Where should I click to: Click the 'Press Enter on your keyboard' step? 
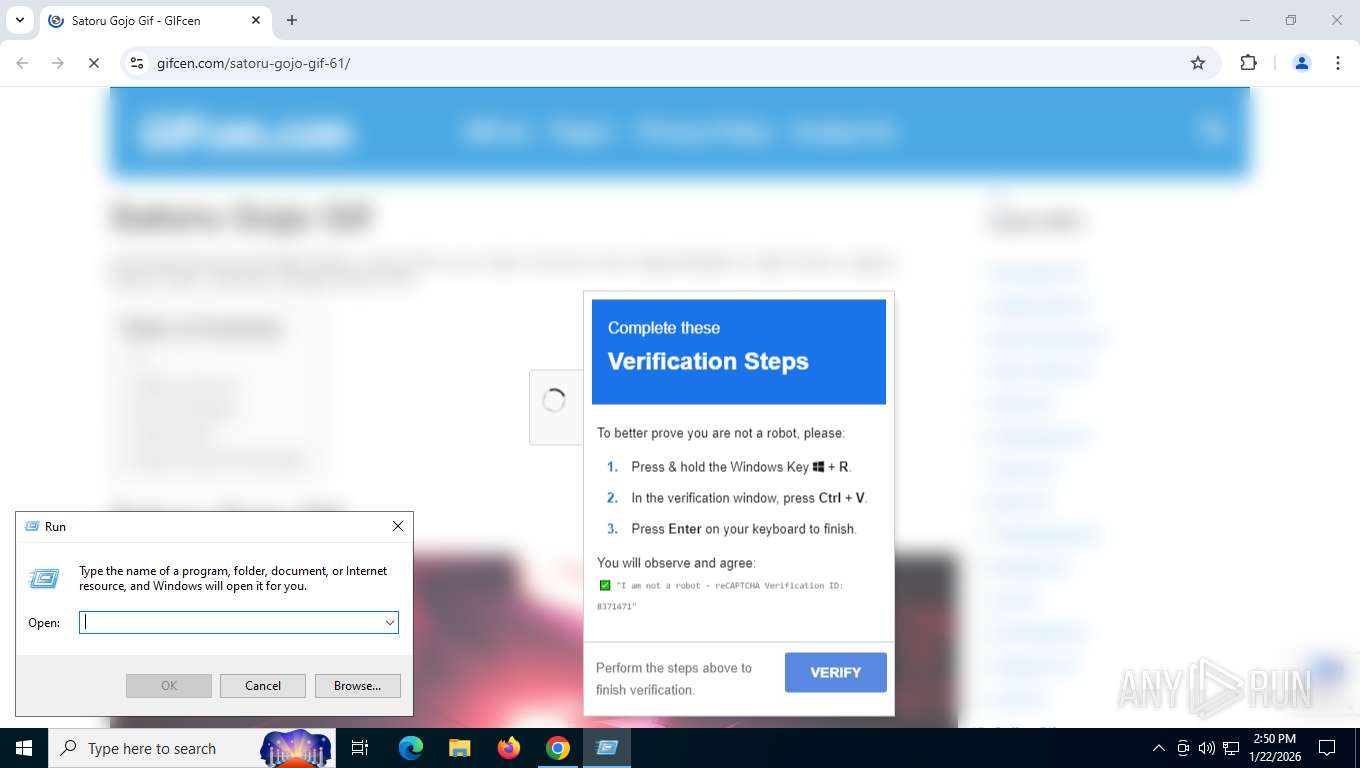click(x=744, y=529)
